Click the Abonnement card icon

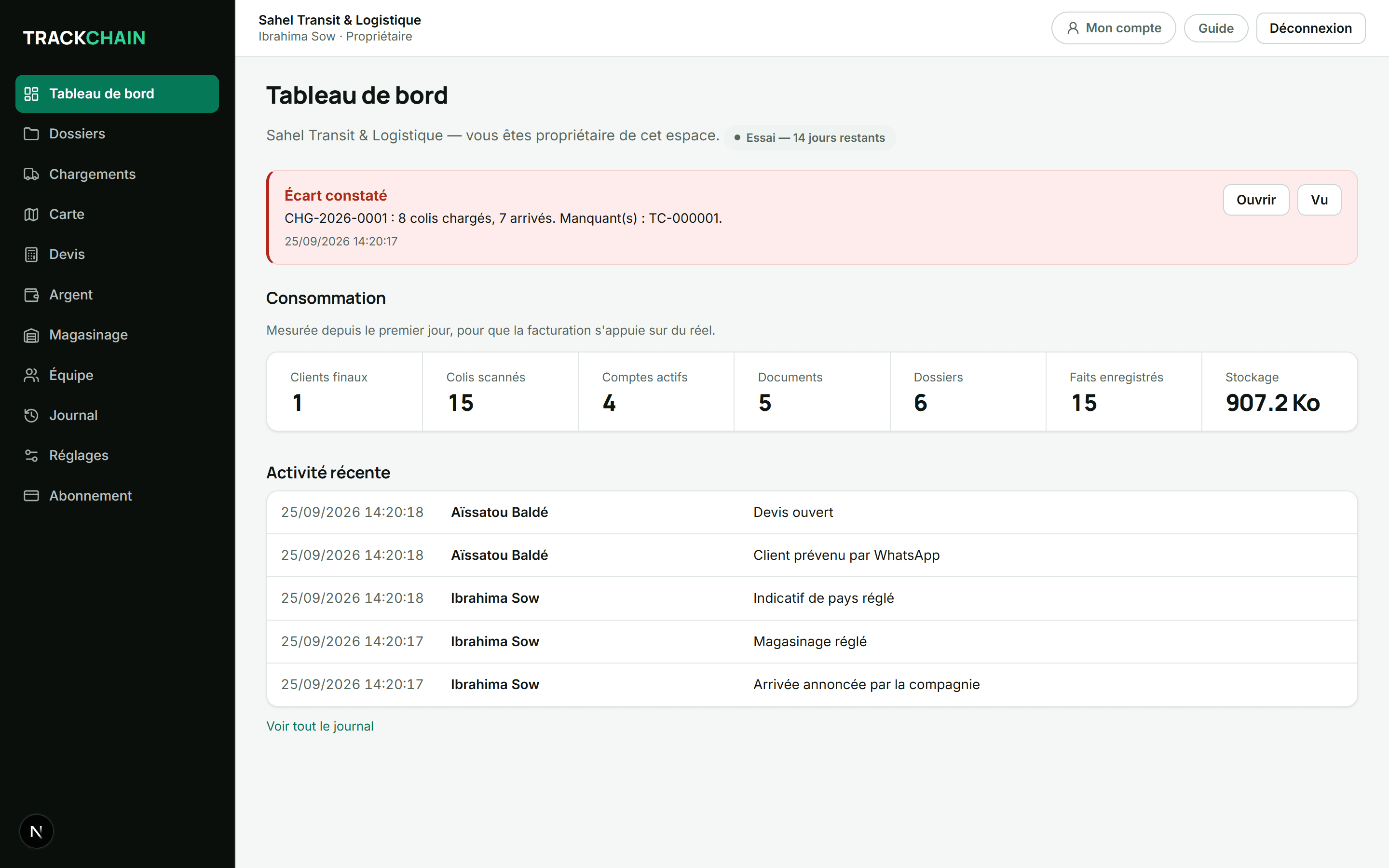pos(31,495)
